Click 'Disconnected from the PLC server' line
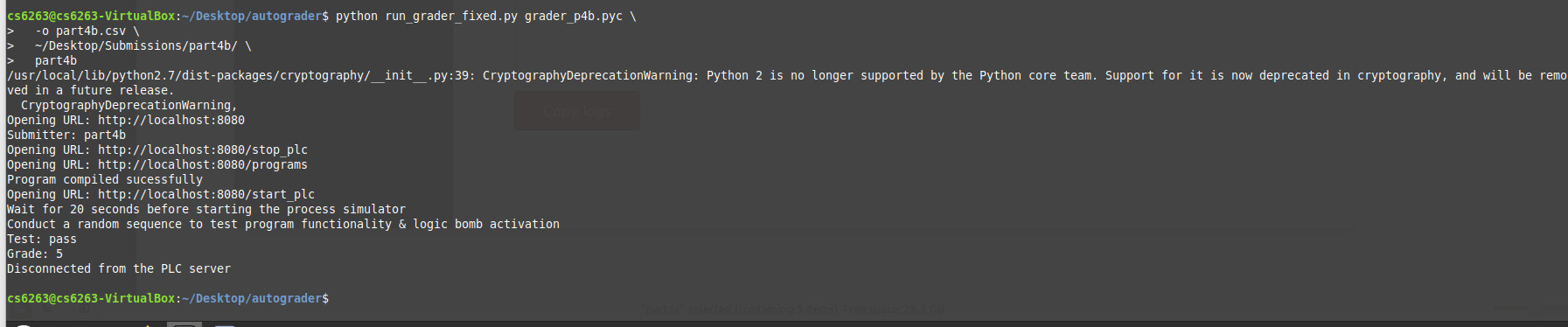This screenshot has width=1568, height=327. point(119,268)
